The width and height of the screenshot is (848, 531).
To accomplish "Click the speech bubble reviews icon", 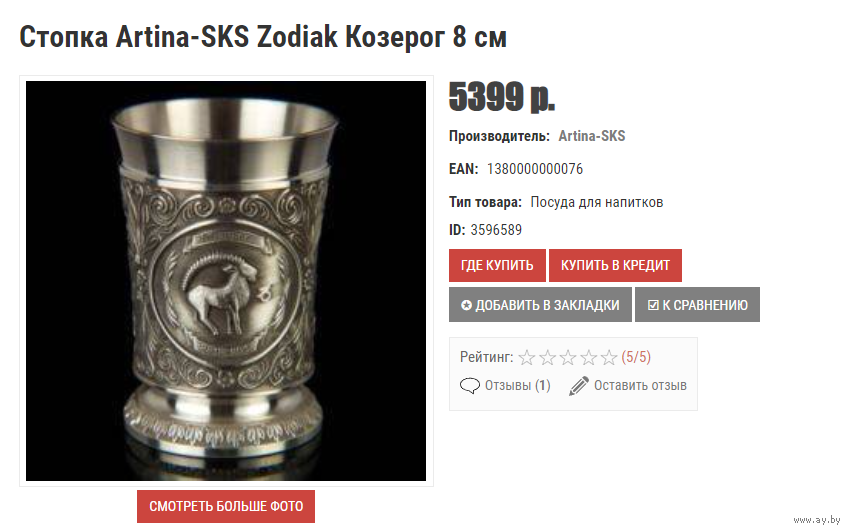I will (469, 386).
